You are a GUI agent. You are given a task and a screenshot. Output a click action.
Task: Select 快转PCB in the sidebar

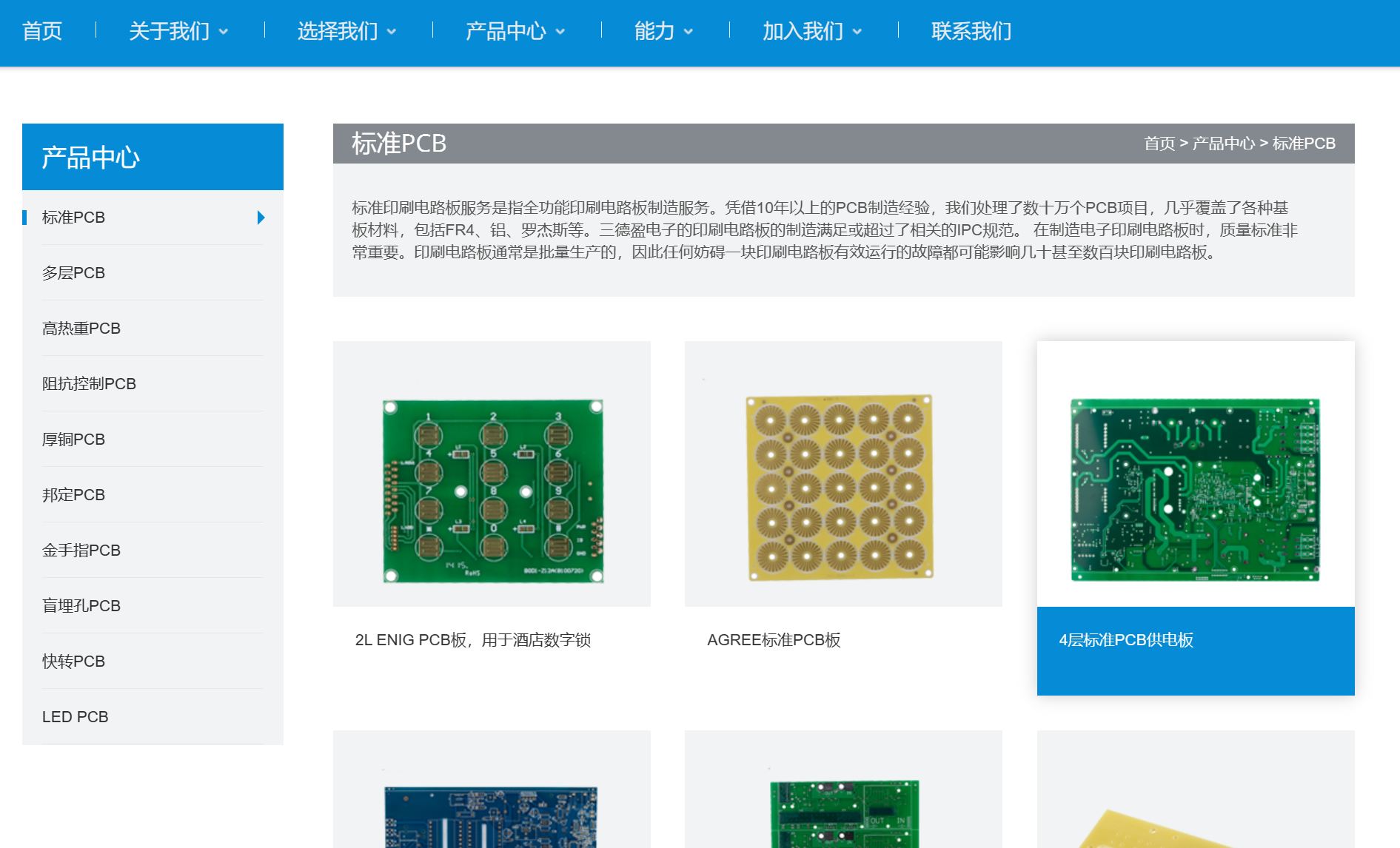pyautogui.click(x=153, y=662)
